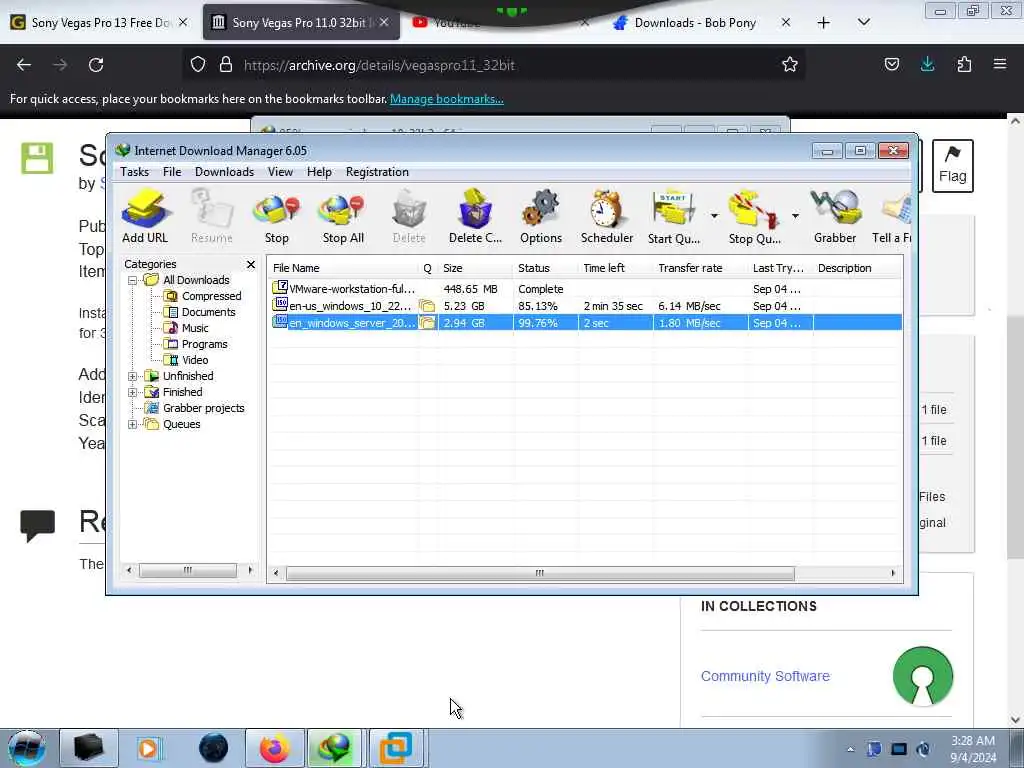
Task: Click the Tell a Friend icon
Action: click(892, 216)
